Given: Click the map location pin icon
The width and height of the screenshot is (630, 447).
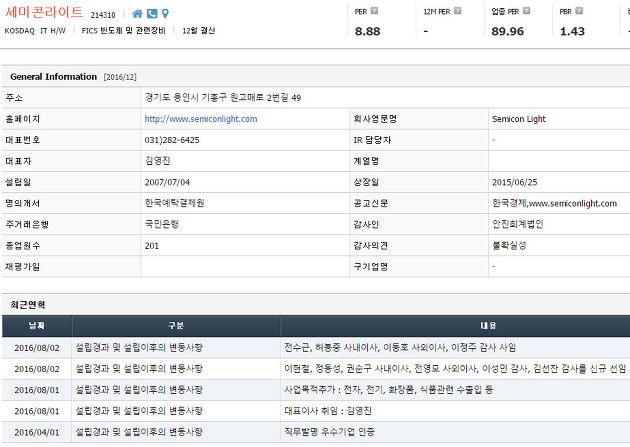Looking at the screenshot, I should pos(165,14).
